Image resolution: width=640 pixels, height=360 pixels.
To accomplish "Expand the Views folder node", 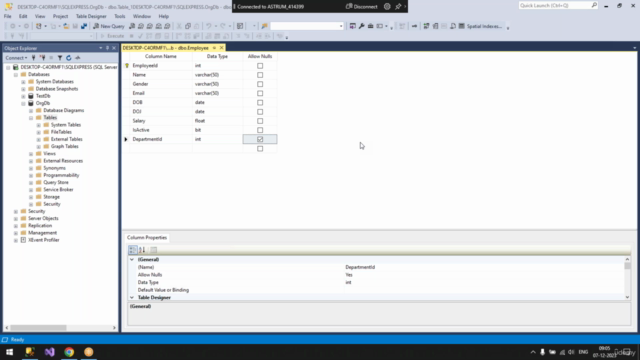I will coord(31,154).
